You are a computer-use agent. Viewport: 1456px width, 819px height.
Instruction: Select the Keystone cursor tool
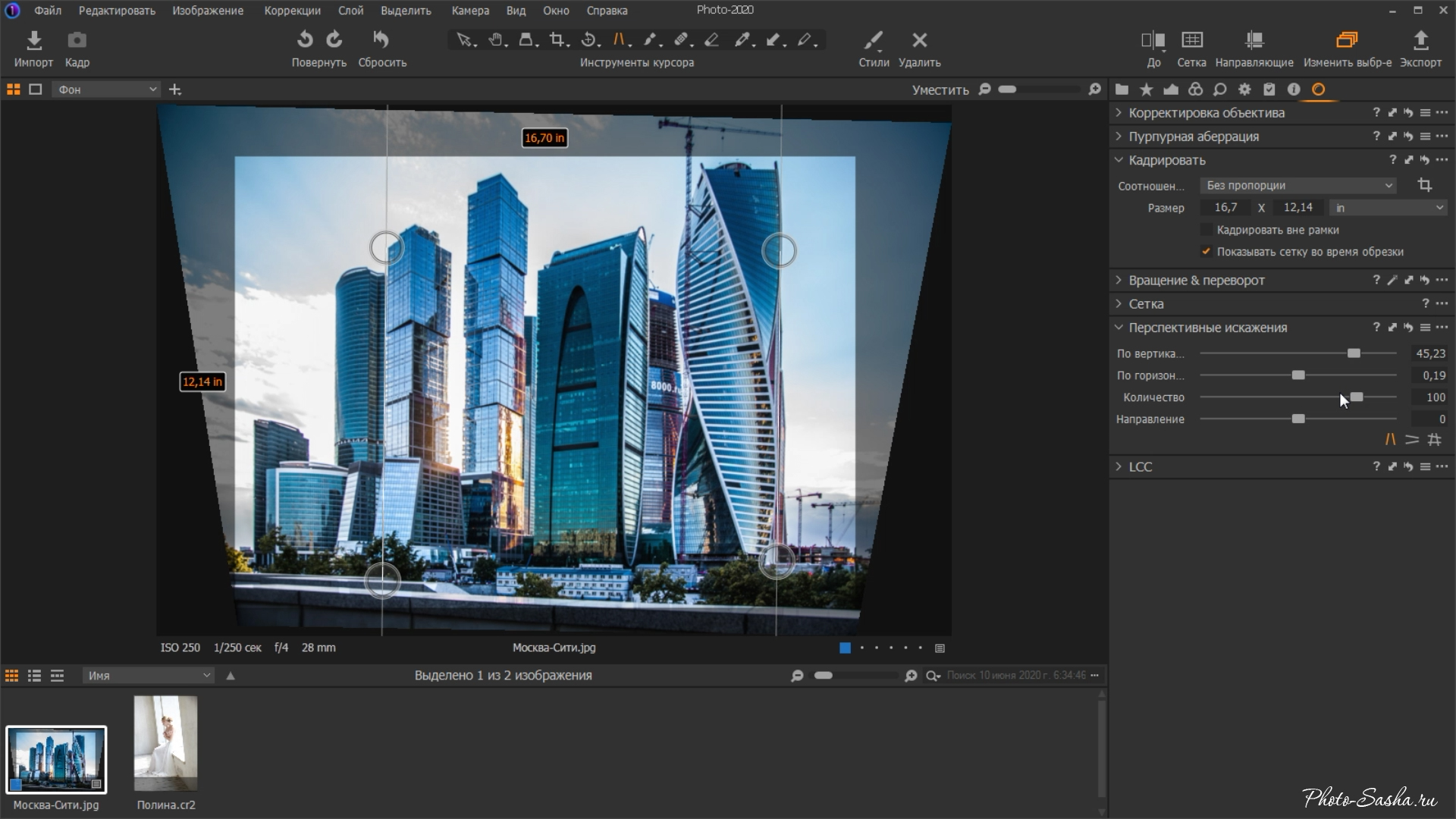point(620,40)
